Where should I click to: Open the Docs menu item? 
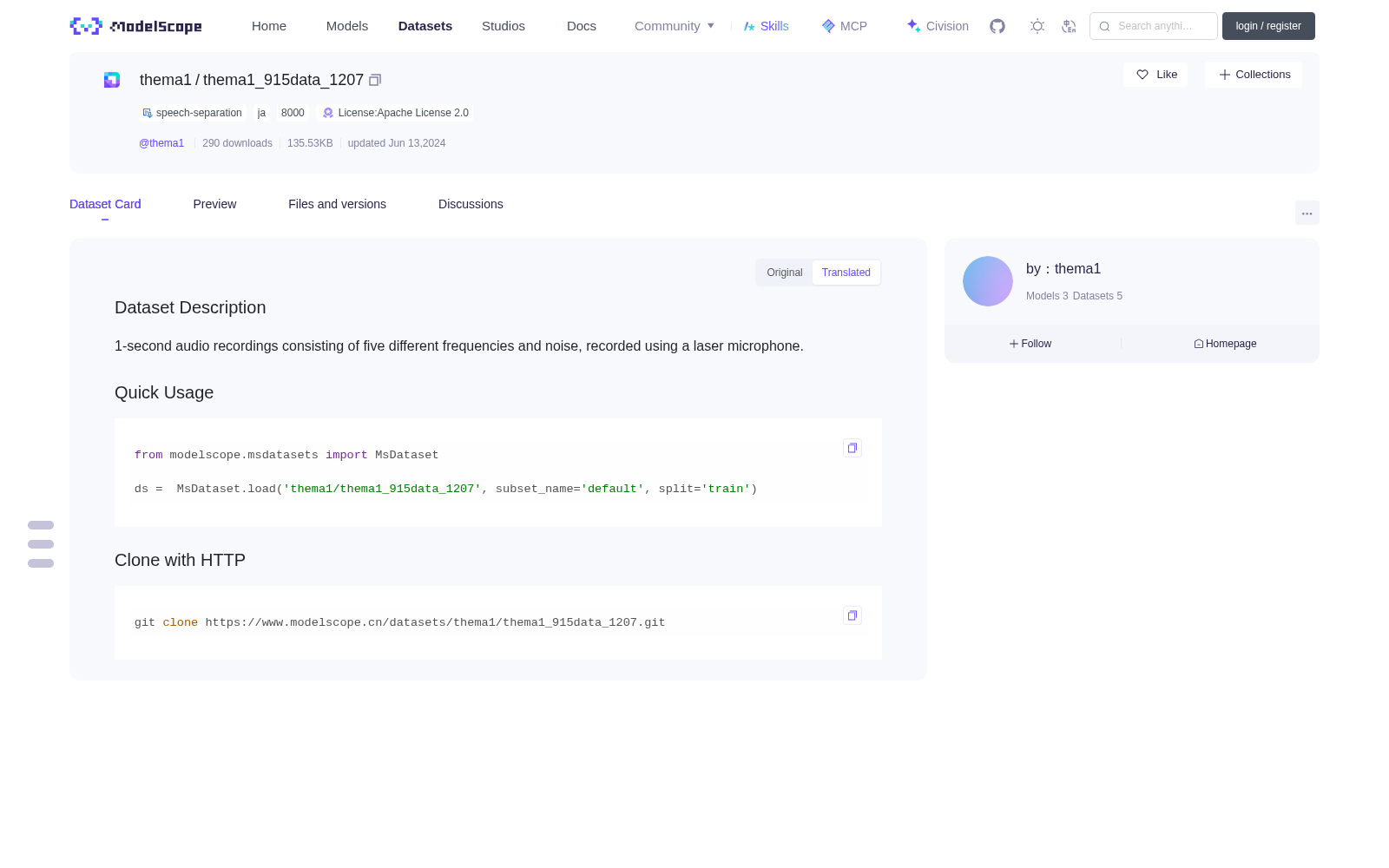pos(582,26)
